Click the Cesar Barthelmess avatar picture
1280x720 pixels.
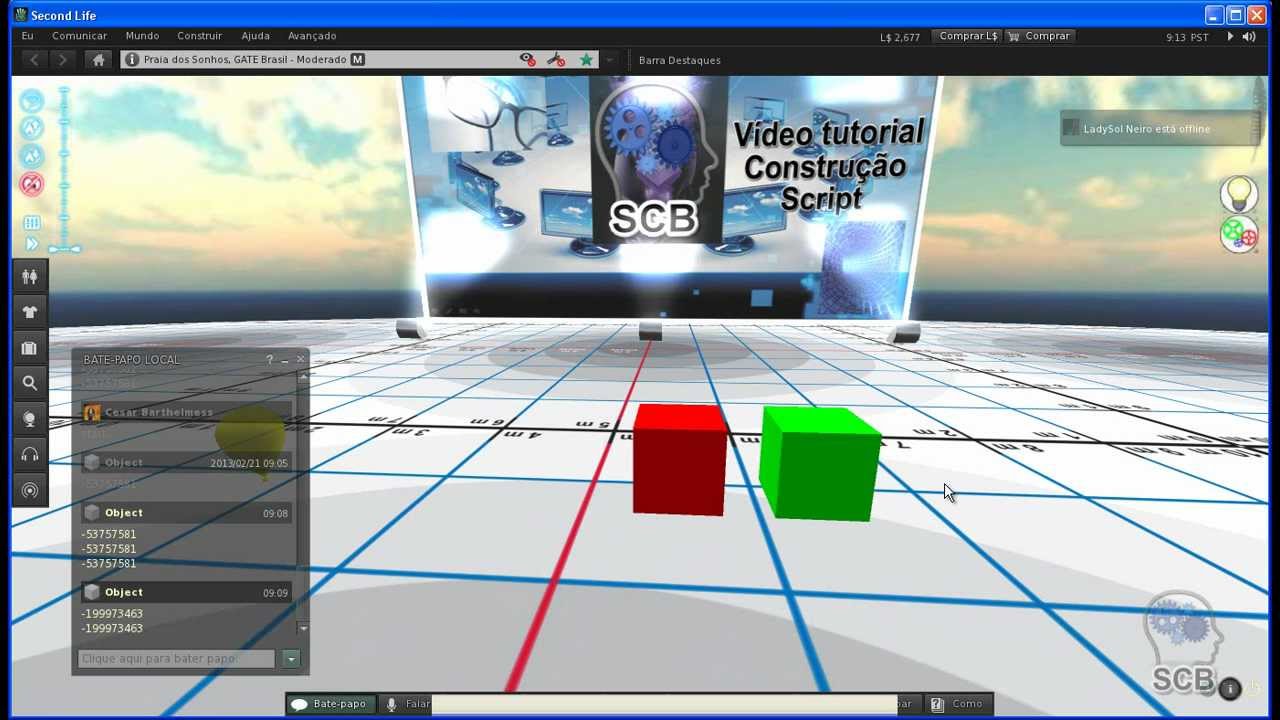[92, 412]
